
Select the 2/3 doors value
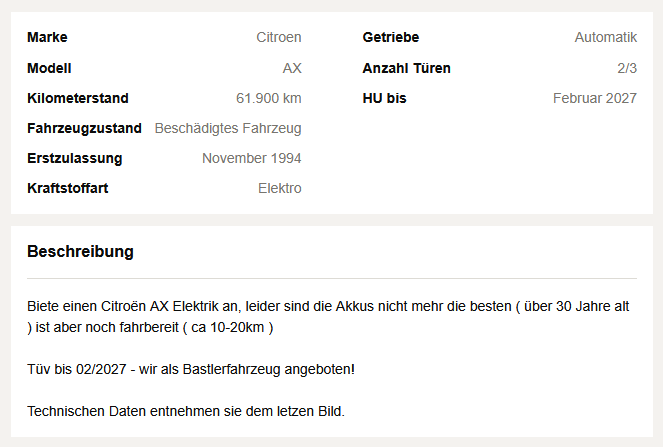click(627, 68)
